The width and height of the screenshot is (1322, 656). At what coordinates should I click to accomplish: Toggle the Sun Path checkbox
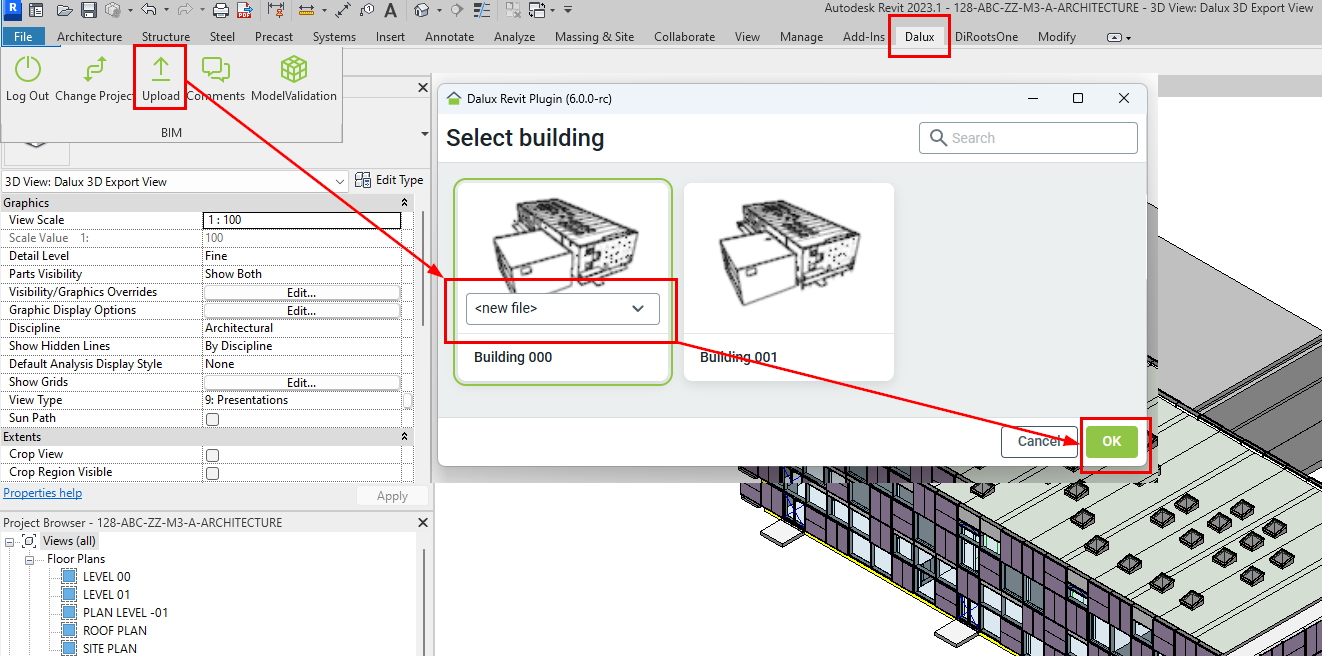click(x=212, y=419)
